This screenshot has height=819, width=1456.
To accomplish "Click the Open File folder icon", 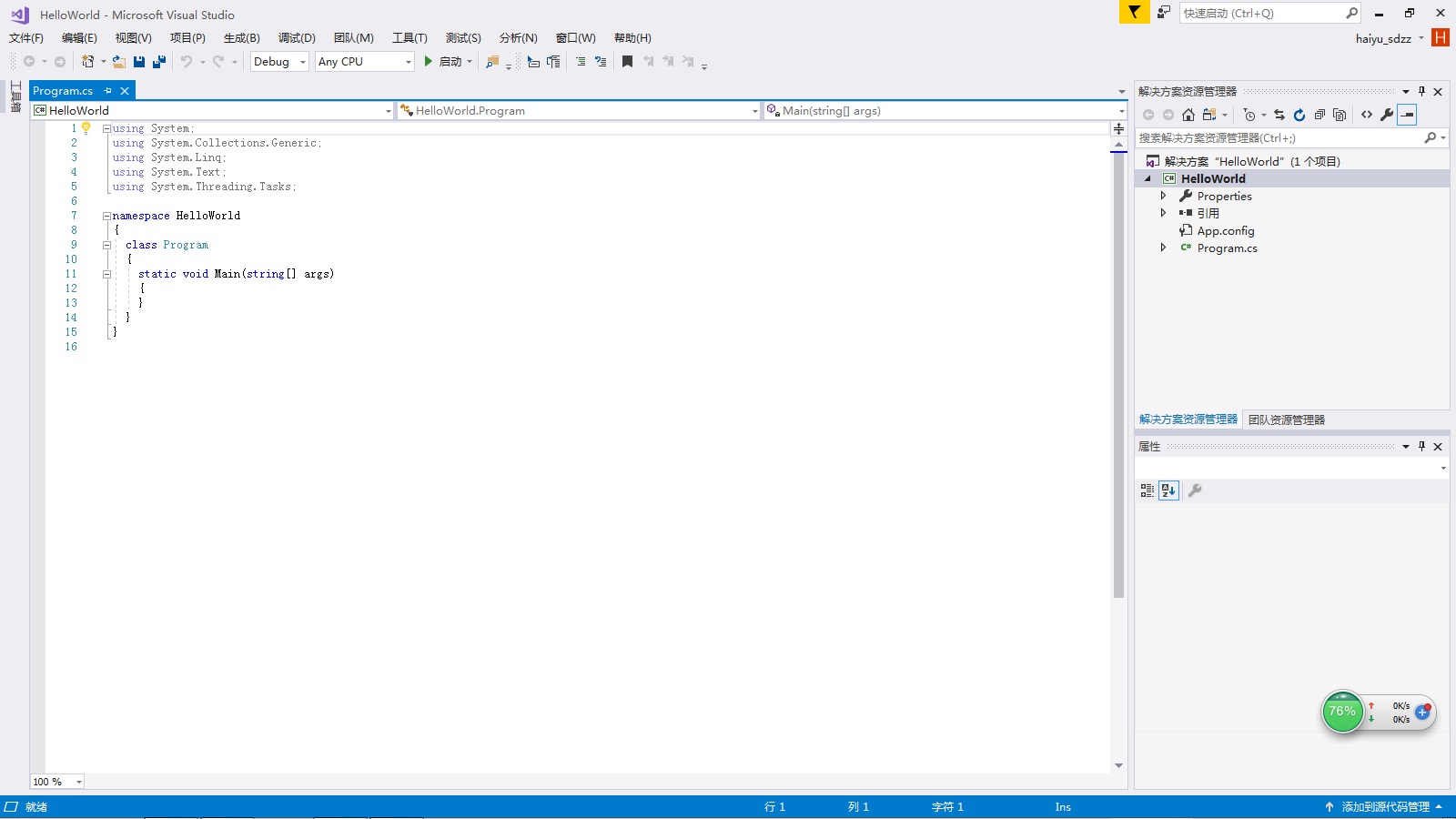I will (x=119, y=62).
